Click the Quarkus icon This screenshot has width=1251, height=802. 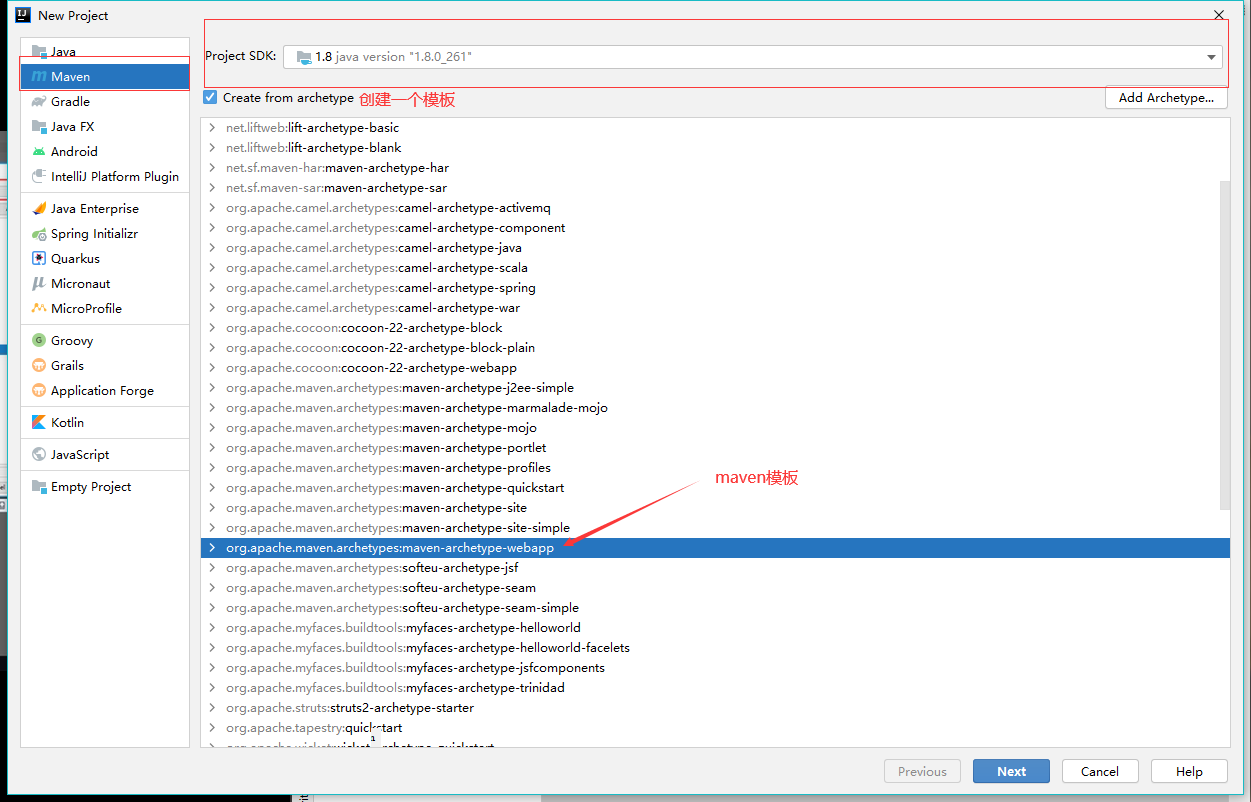click(39, 259)
